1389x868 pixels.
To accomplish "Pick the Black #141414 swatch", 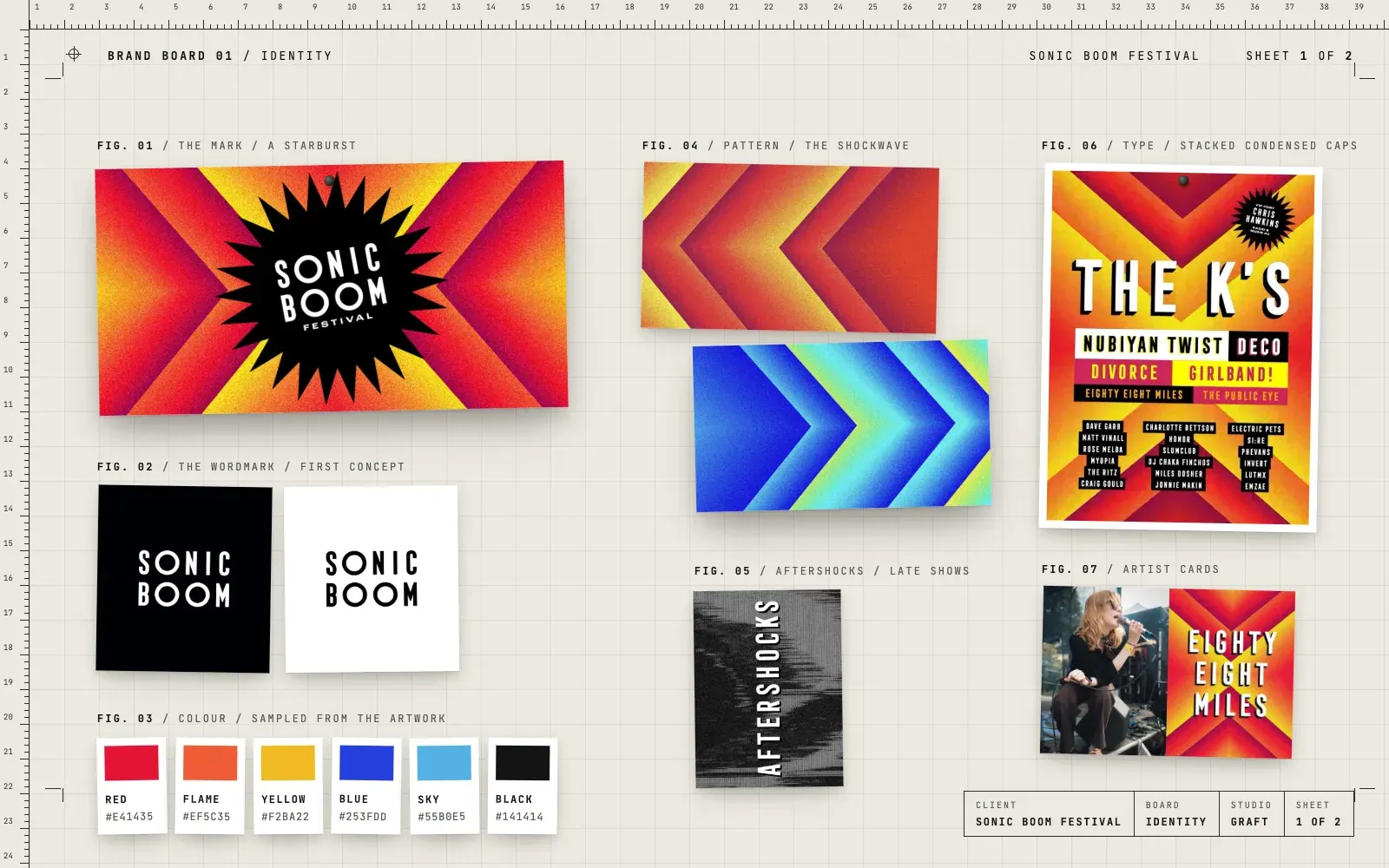I will 522,786.
